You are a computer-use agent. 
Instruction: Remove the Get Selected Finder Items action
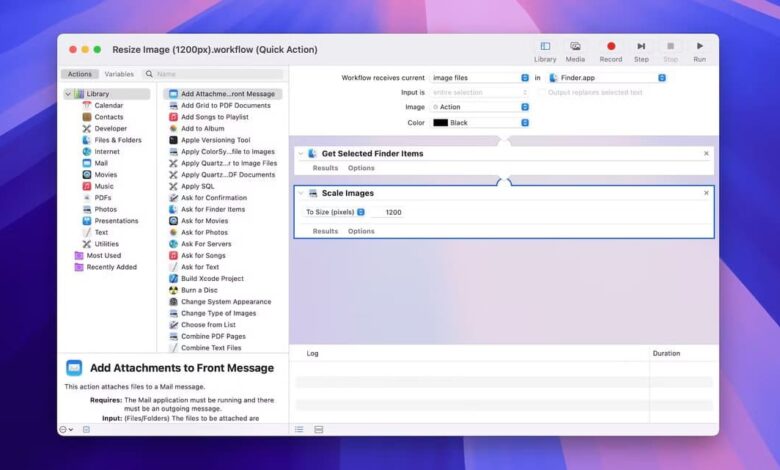[x=706, y=154]
